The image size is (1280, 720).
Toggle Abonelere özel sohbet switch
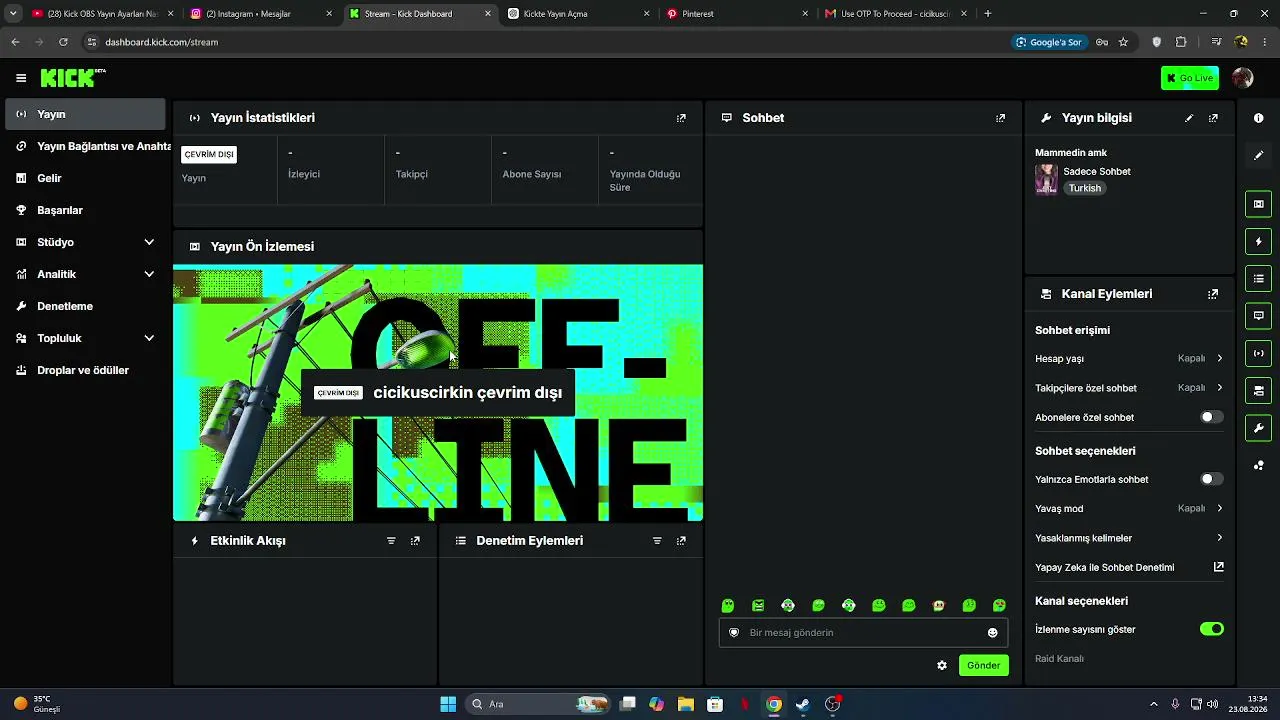[x=1211, y=417]
